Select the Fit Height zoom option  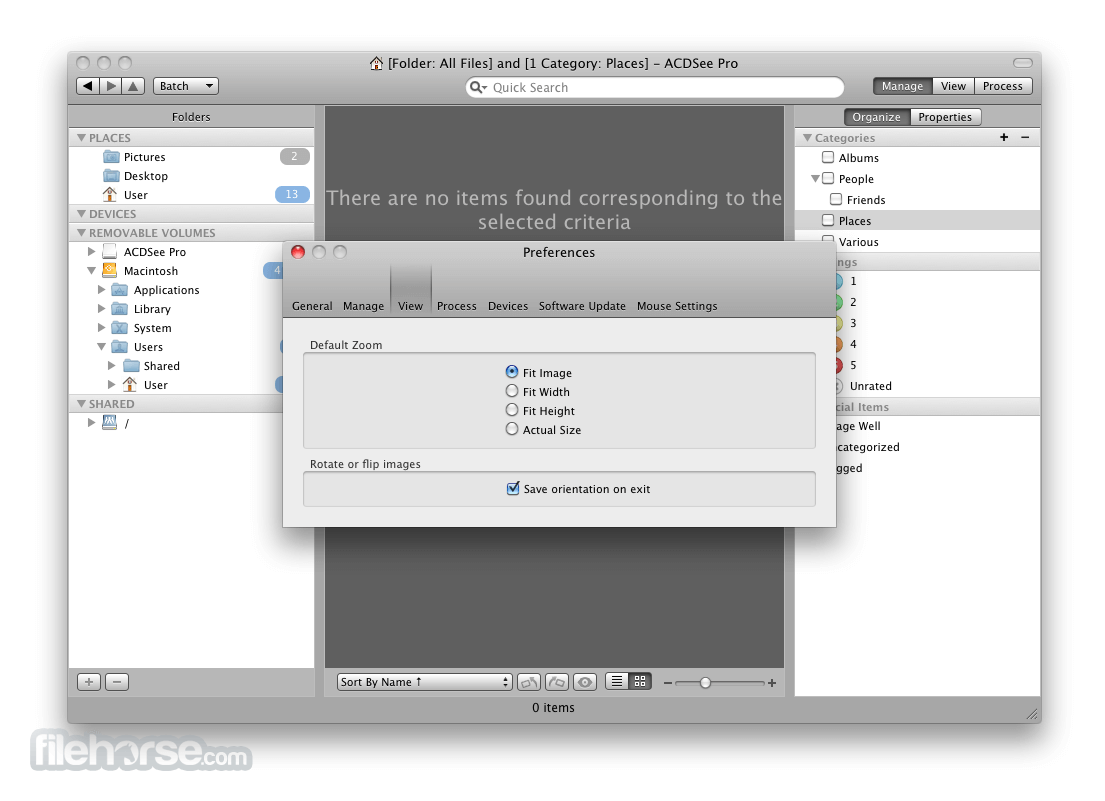(512, 410)
